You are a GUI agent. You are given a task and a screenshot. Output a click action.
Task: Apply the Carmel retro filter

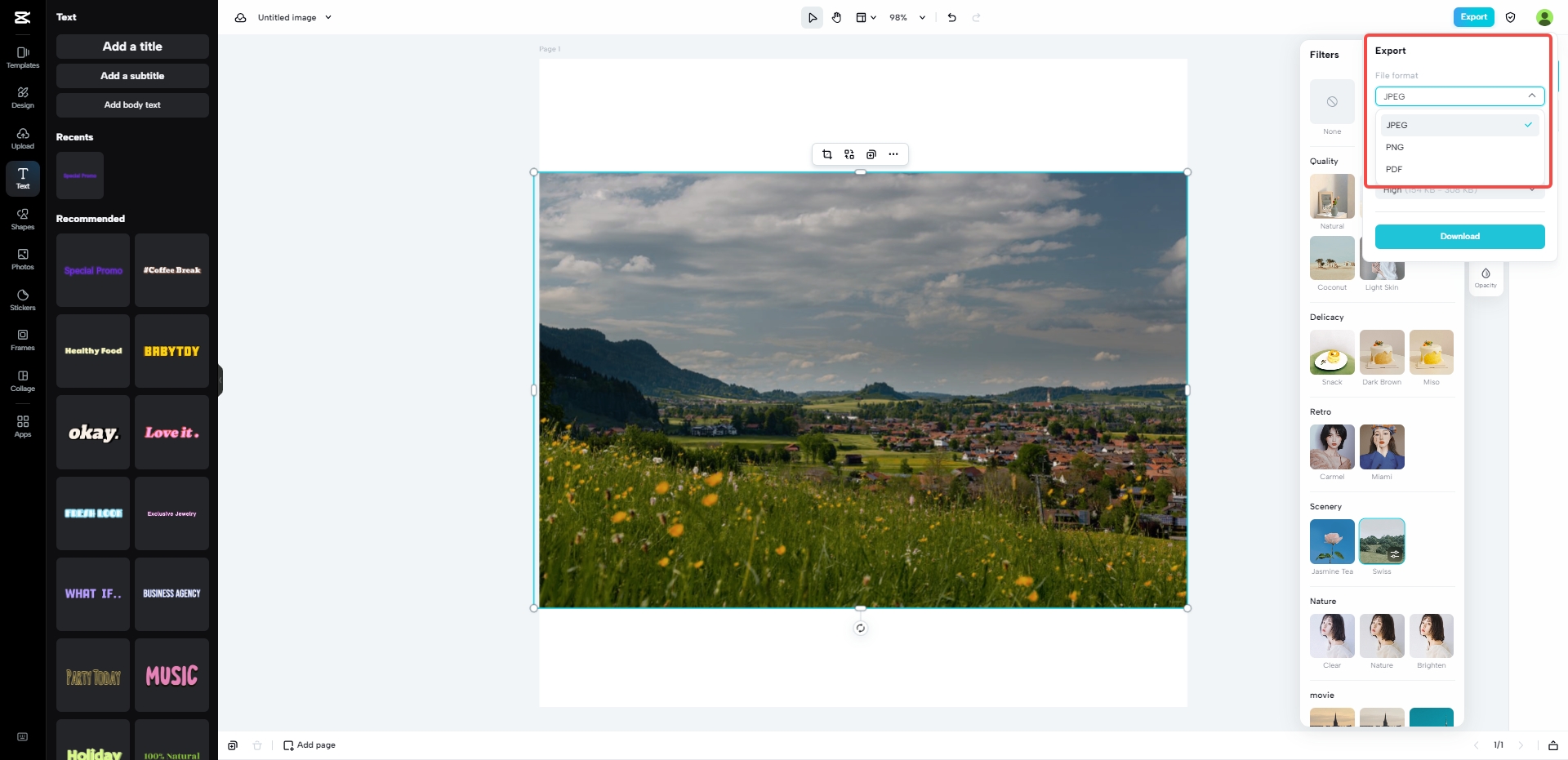click(x=1332, y=447)
